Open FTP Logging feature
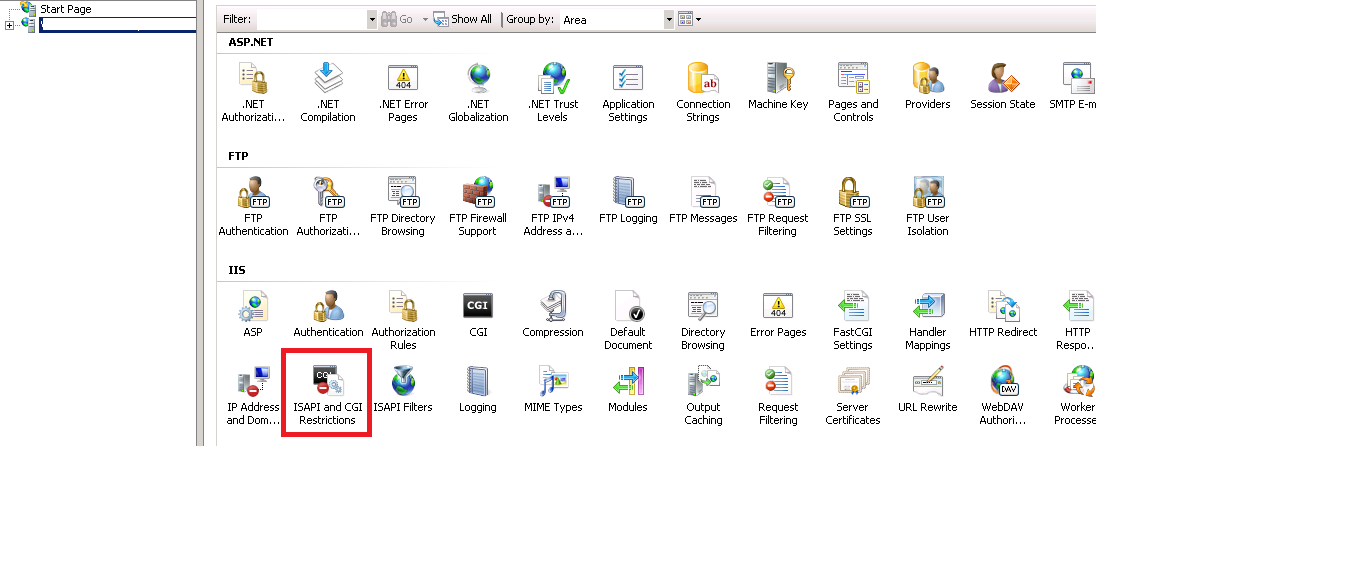This screenshot has height=575, width=1354. tap(628, 200)
